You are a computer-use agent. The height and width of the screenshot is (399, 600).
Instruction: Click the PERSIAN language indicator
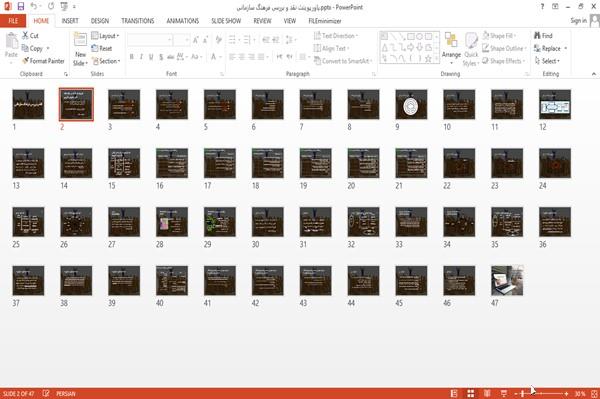tap(66, 393)
